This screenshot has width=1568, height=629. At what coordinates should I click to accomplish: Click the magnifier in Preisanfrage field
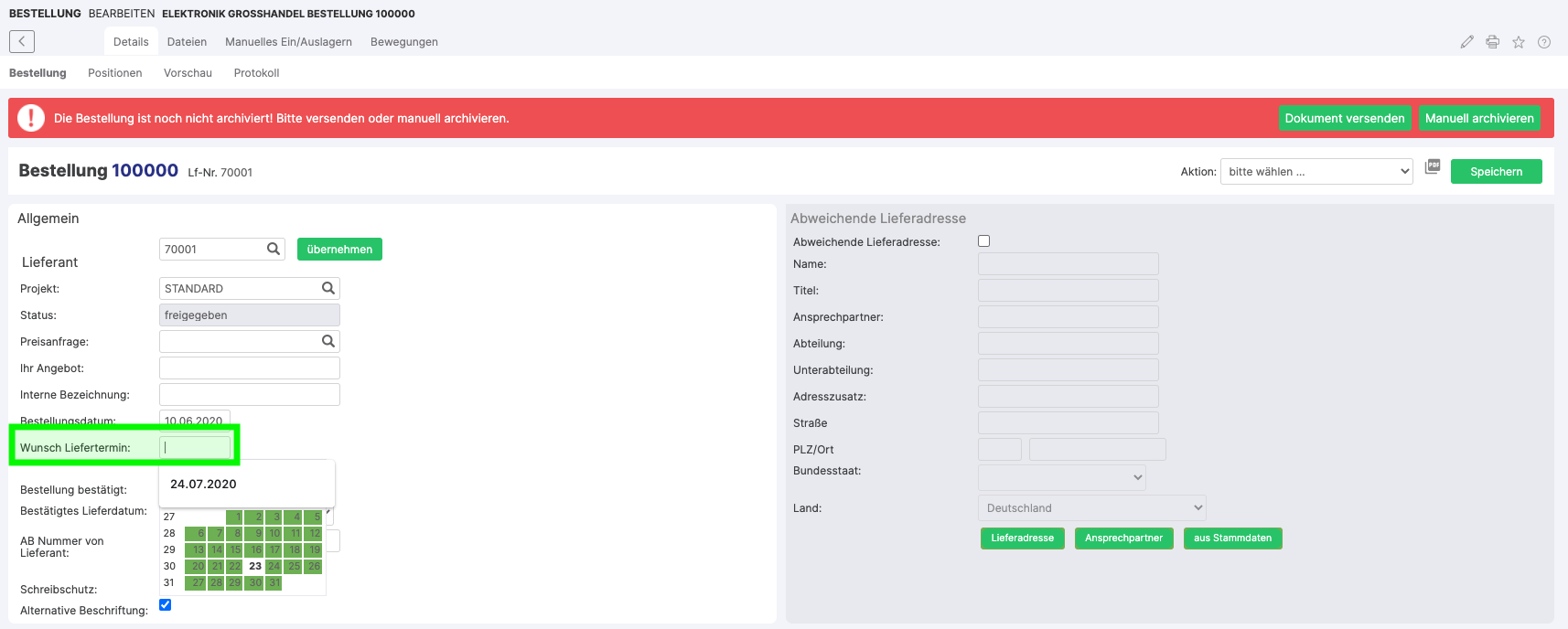(328, 341)
